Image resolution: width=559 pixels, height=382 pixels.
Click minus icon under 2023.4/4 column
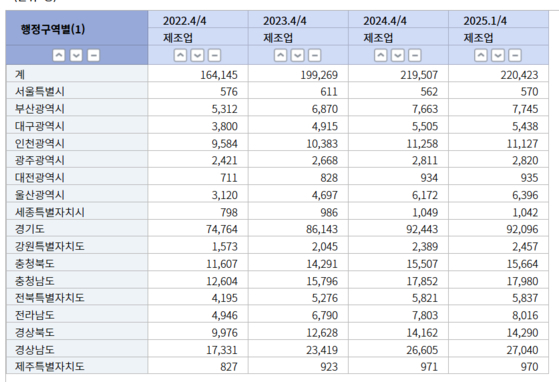tap(315, 55)
